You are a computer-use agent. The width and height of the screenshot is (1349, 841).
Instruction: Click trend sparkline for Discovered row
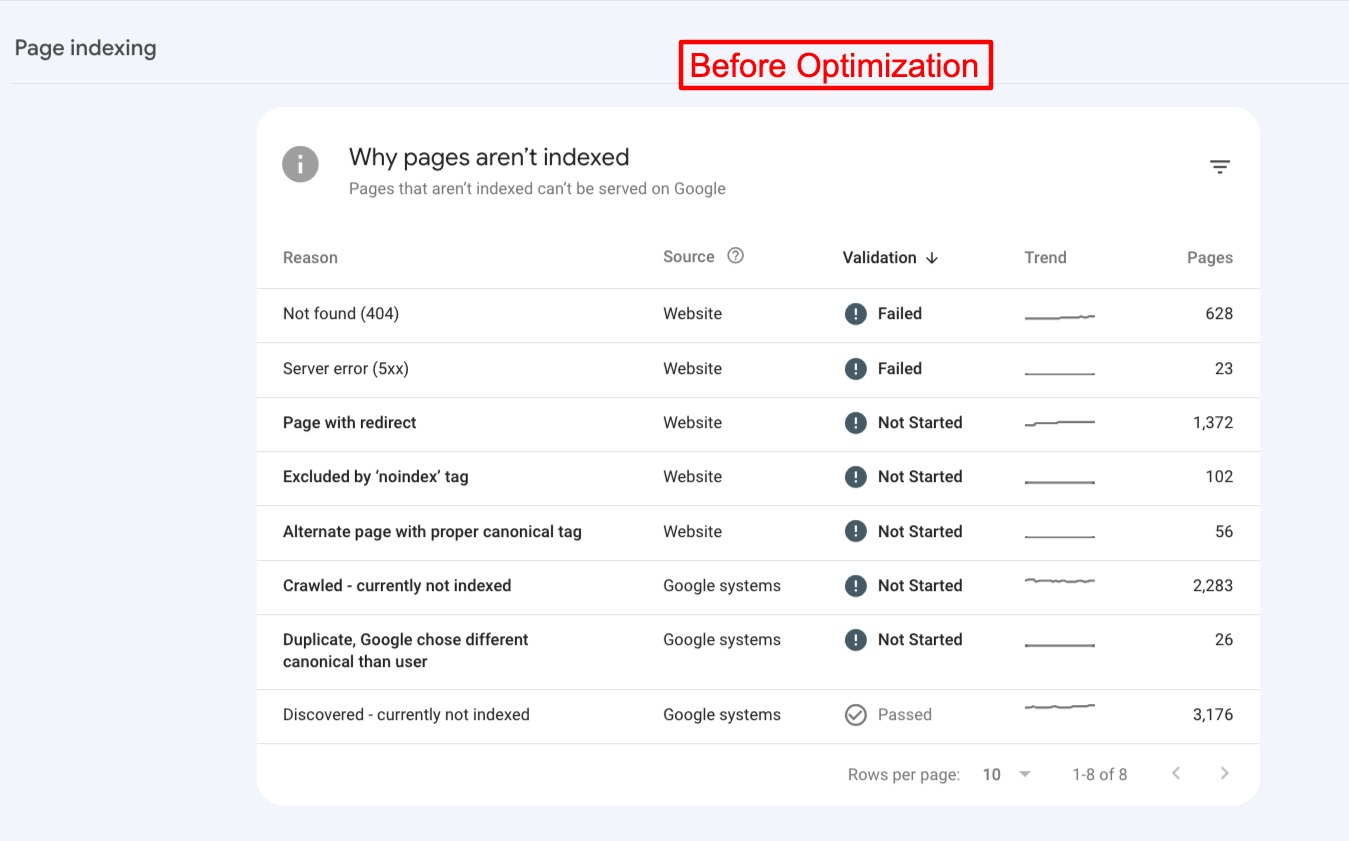pos(1059,707)
